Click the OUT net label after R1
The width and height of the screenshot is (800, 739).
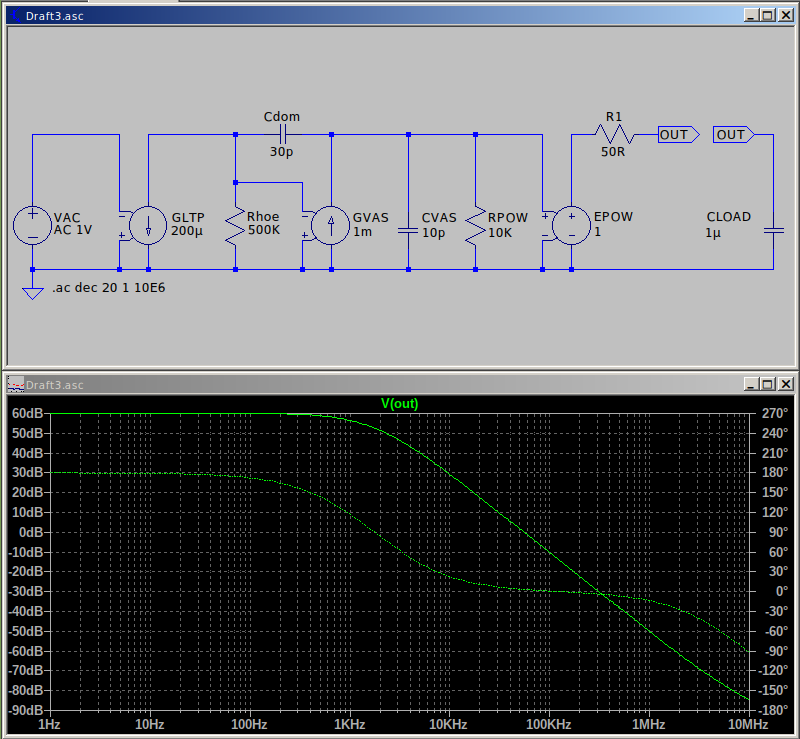(678, 135)
